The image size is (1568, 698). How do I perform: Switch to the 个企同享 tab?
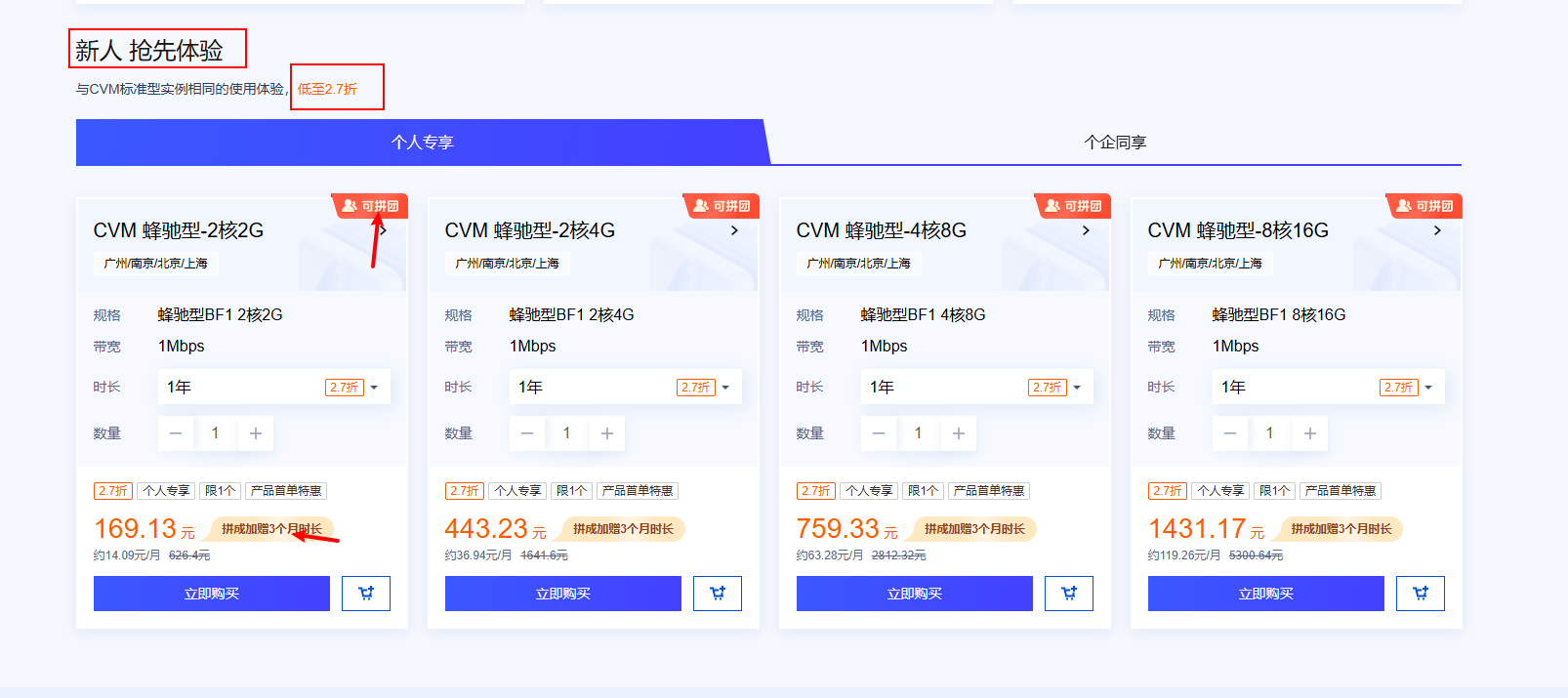(1115, 143)
